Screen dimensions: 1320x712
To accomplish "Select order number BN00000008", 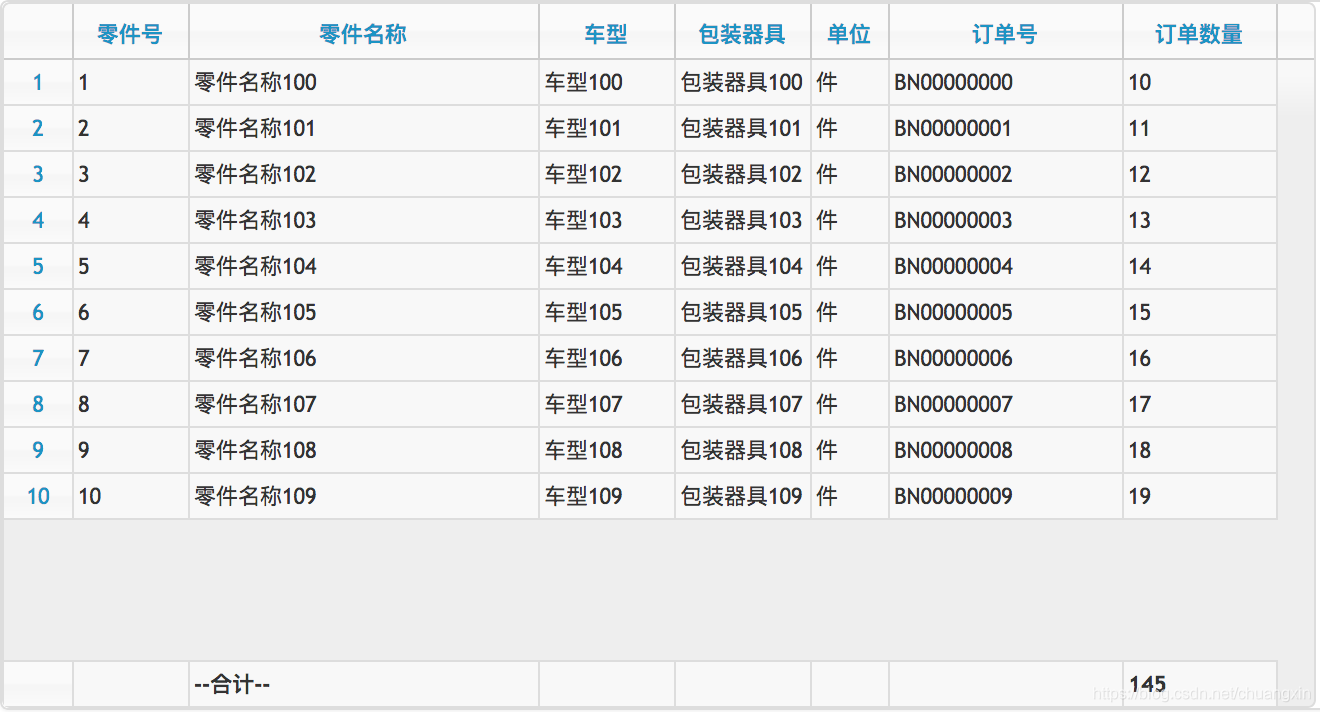I will point(1006,450).
